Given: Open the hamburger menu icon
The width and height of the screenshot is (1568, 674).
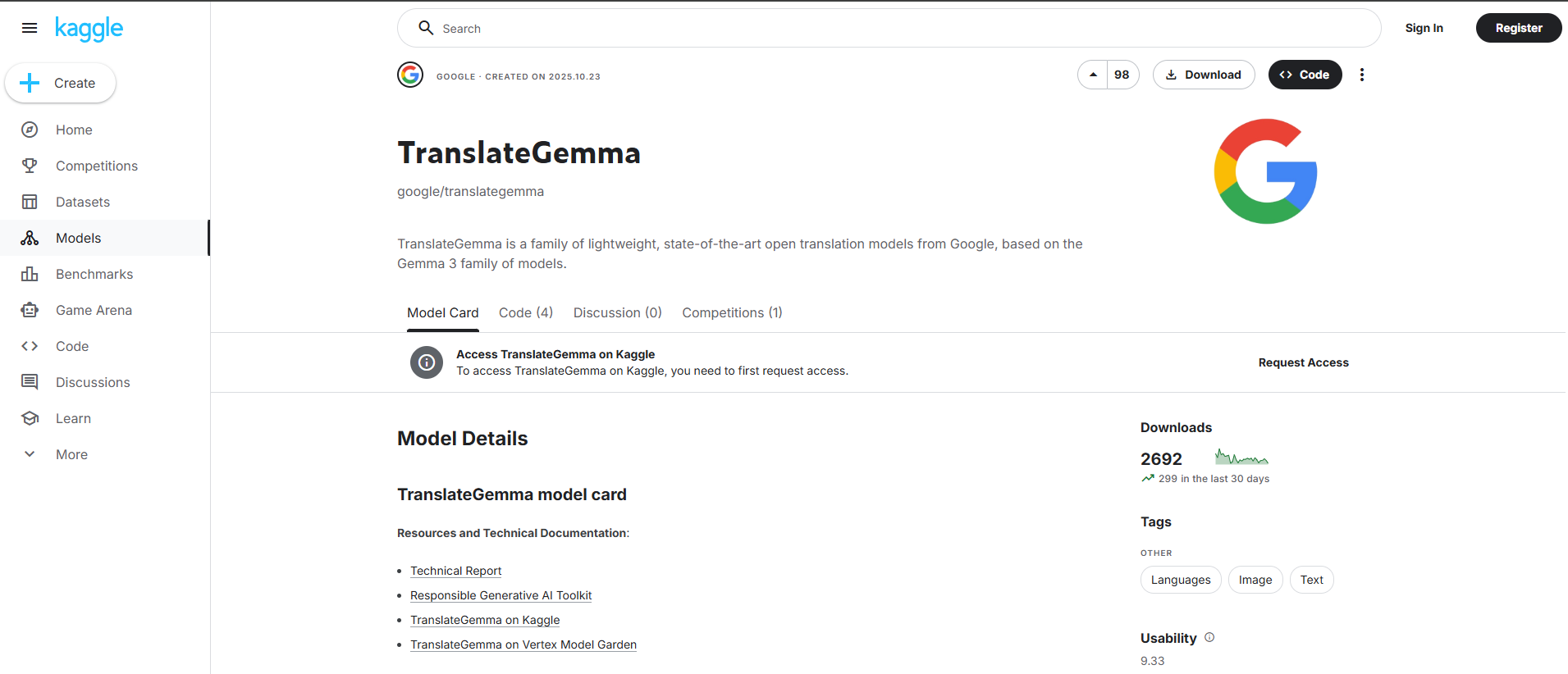Looking at the screenshot, I should 30,28.
